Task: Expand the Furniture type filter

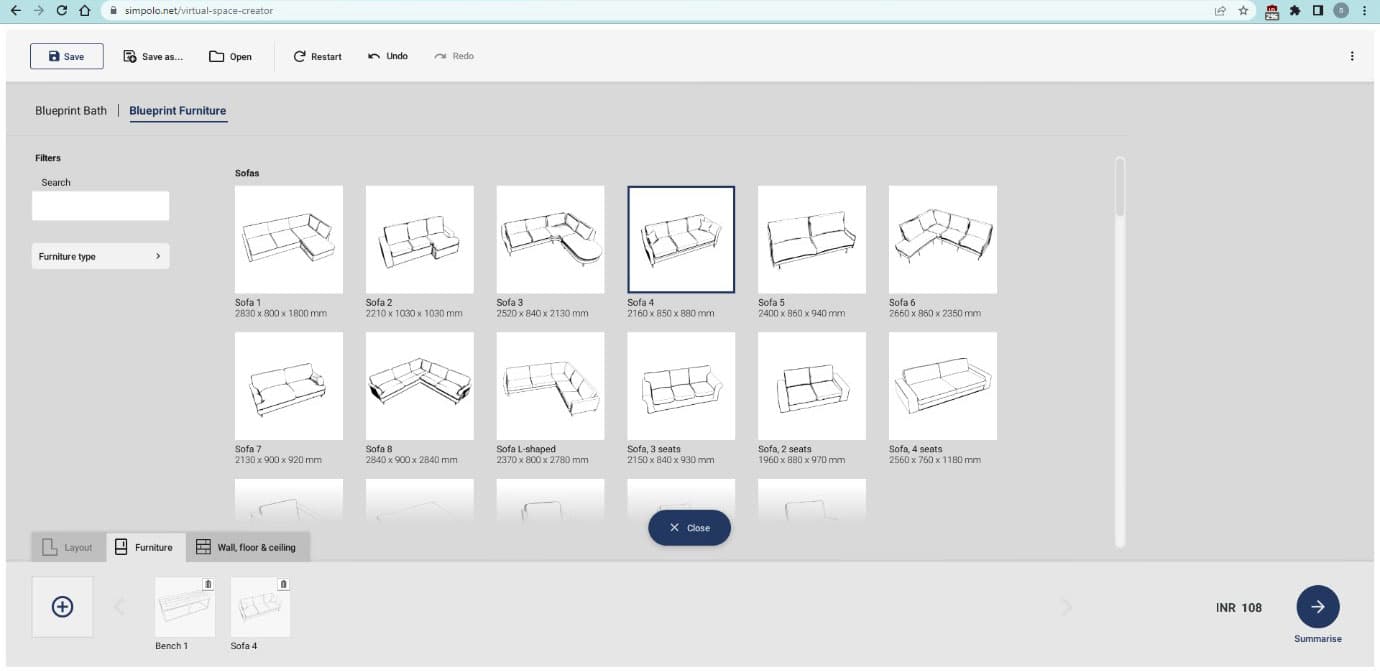Action: pyautogui.click(x=101, y=257)
